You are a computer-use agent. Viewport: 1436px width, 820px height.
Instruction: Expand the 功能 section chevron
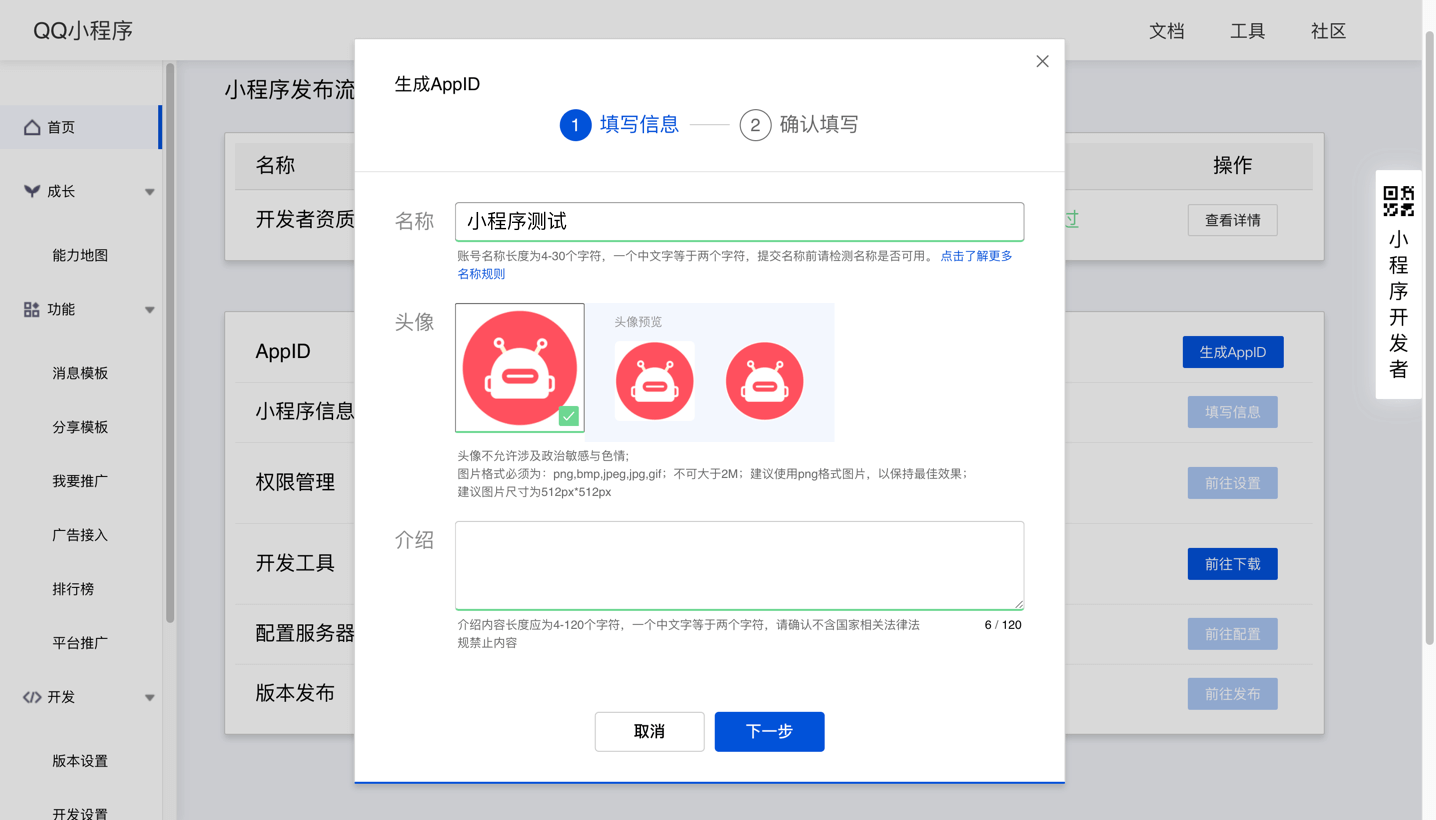click(150, 309)
